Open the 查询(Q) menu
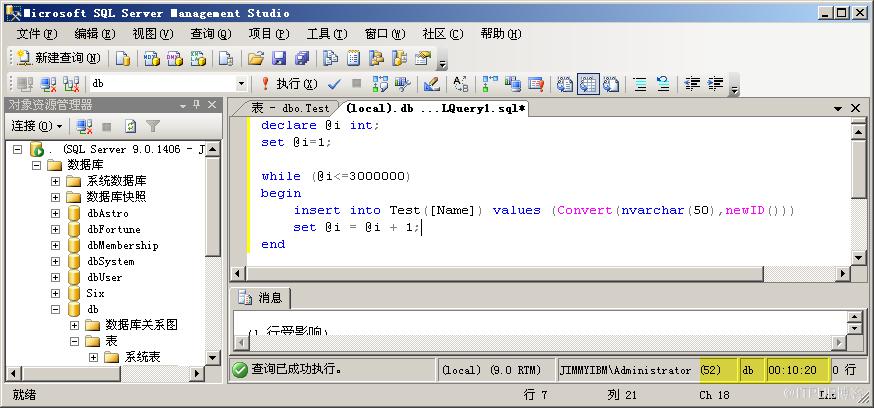The height and width of the screenshot is (408, 874). 211,34
